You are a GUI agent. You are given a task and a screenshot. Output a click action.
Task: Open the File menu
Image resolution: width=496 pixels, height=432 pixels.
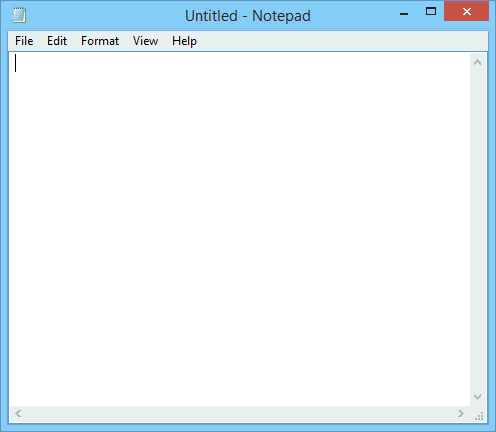24,41
